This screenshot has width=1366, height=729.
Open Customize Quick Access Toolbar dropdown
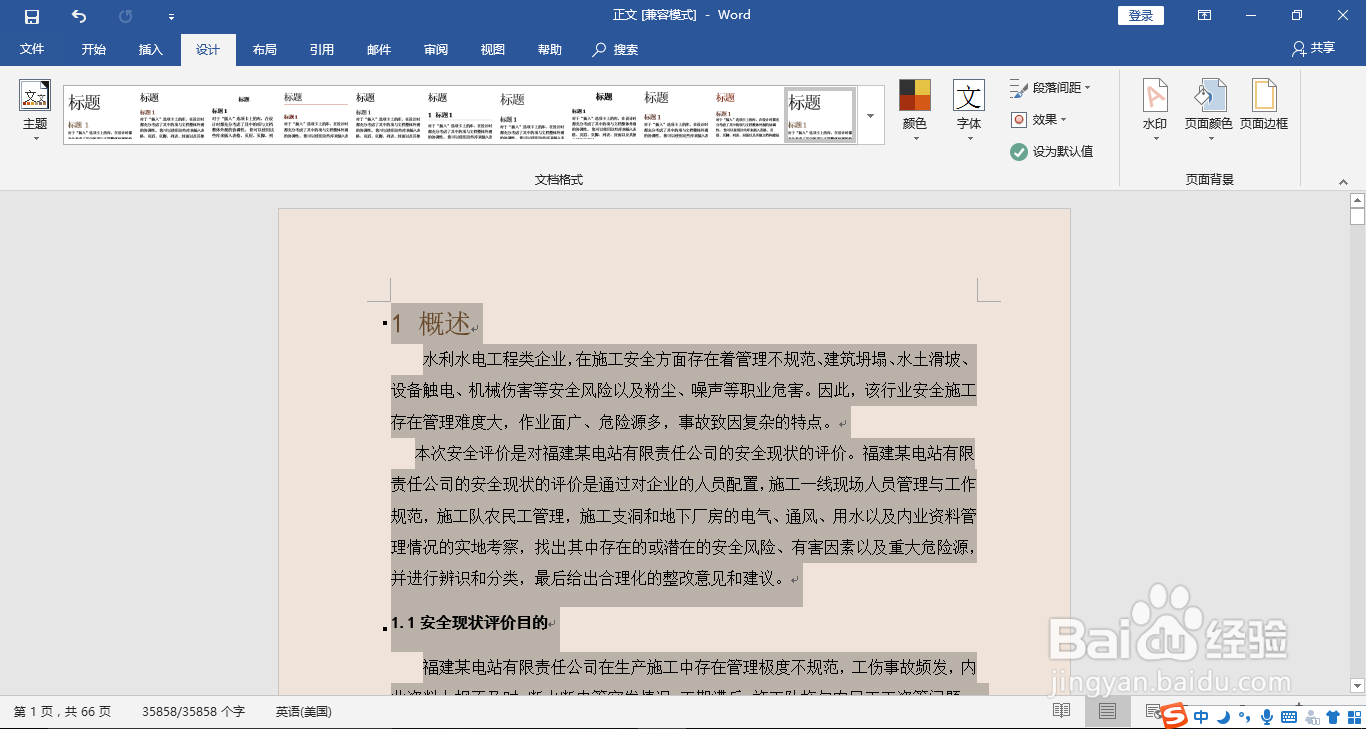click(x=171, y=17)
